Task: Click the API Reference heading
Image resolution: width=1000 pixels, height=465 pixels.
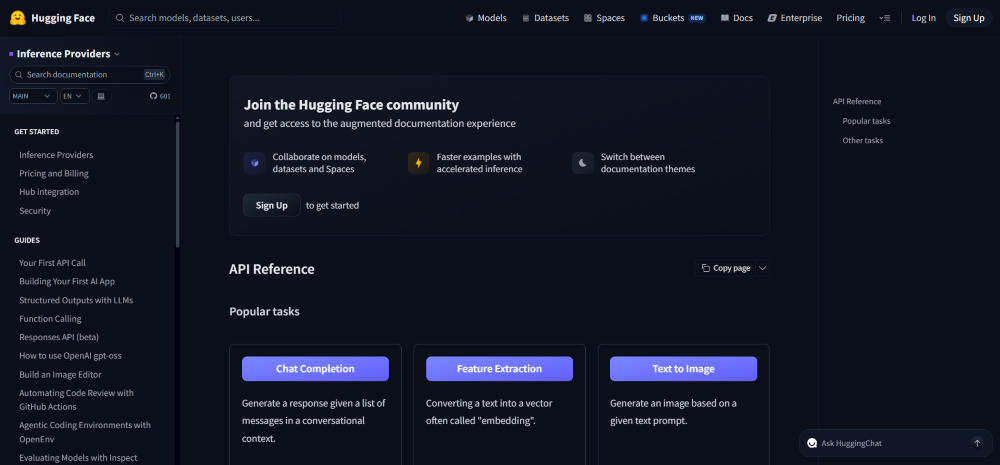Action: [x=272, y=269]
